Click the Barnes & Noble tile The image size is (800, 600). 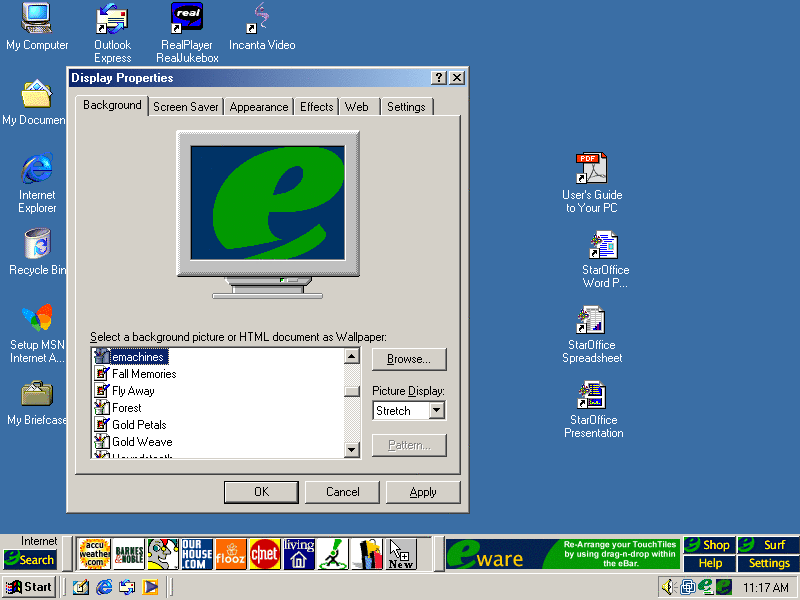(x=129, y=553)
